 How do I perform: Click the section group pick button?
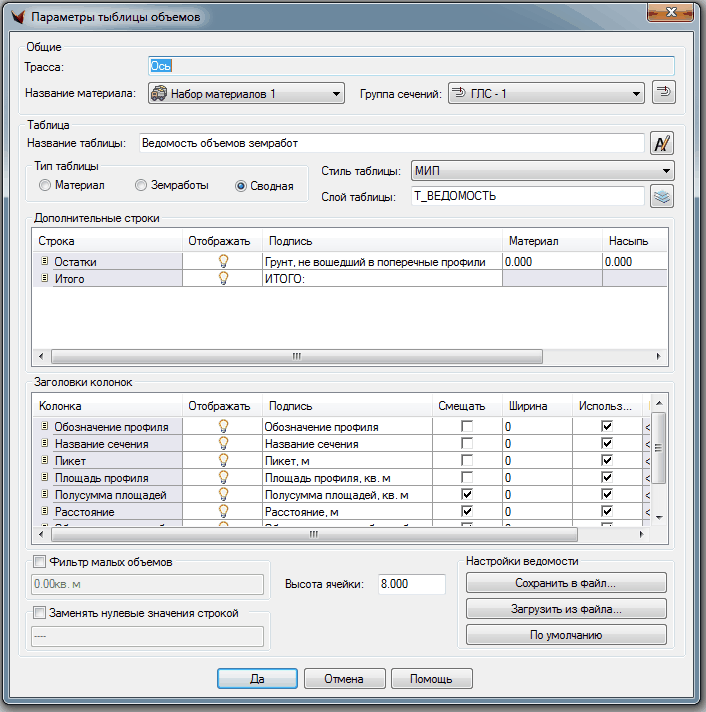663,94
